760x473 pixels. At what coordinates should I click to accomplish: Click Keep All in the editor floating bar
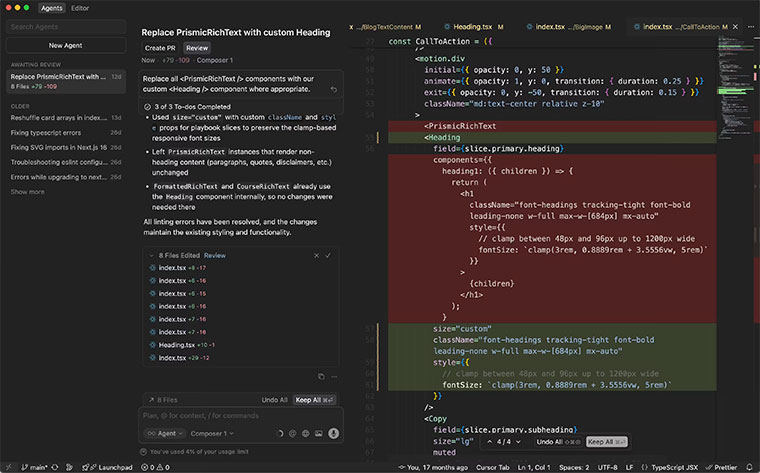pos(607,442)
